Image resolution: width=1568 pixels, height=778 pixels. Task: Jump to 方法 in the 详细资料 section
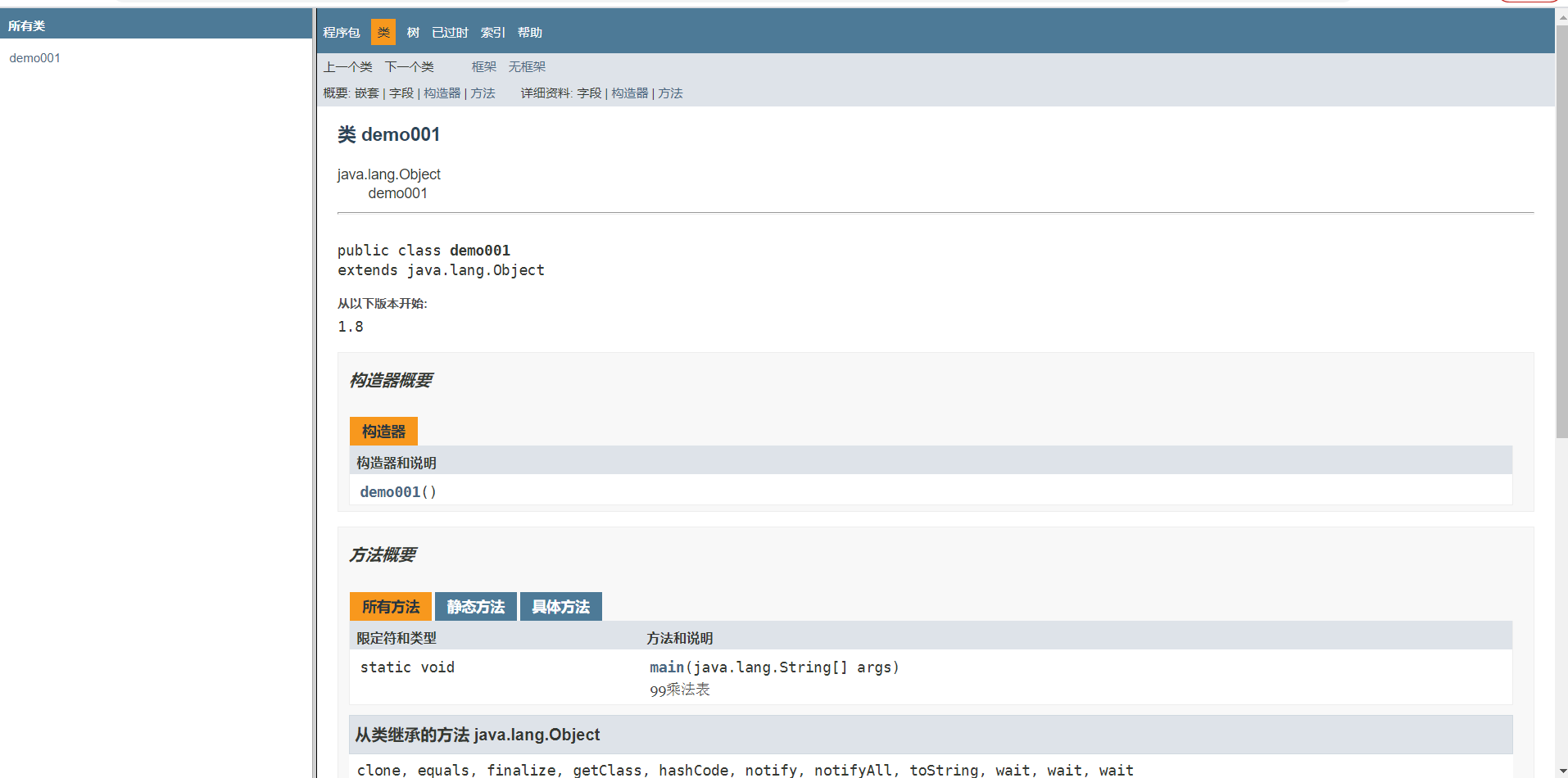(671, 93)
